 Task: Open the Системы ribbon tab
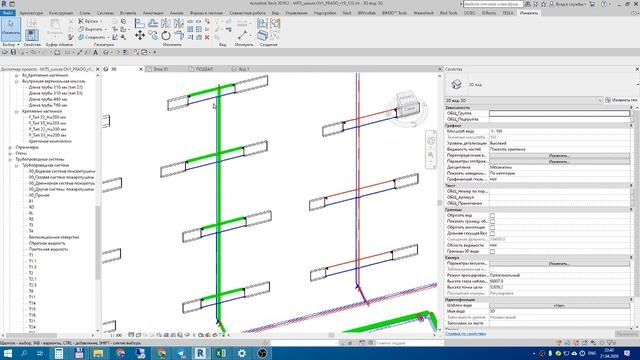click(x=105, y=13)
